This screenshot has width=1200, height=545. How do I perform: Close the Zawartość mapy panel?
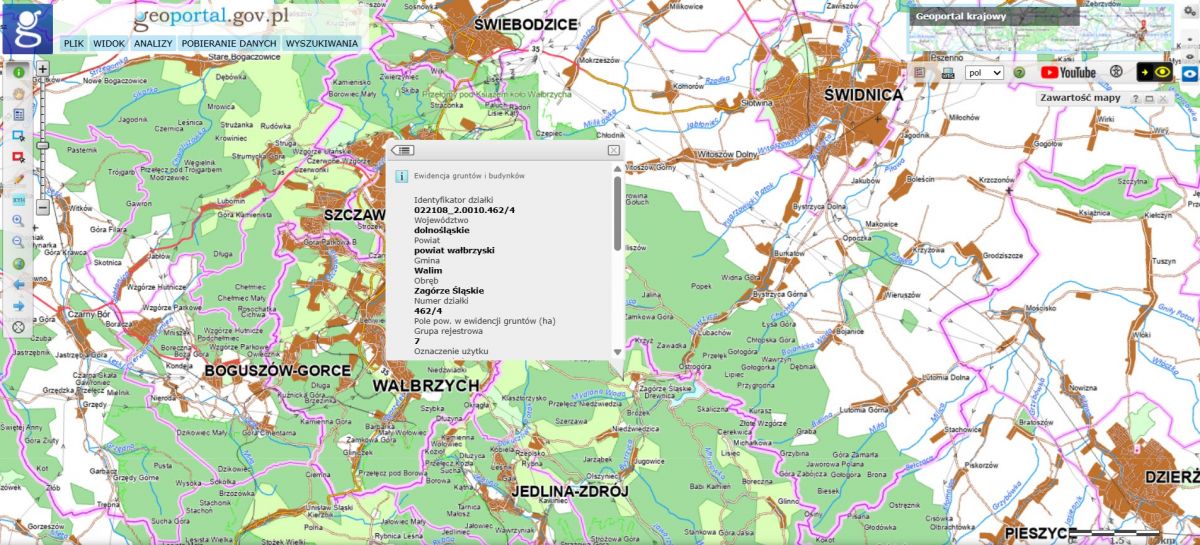coord(1164,99)
